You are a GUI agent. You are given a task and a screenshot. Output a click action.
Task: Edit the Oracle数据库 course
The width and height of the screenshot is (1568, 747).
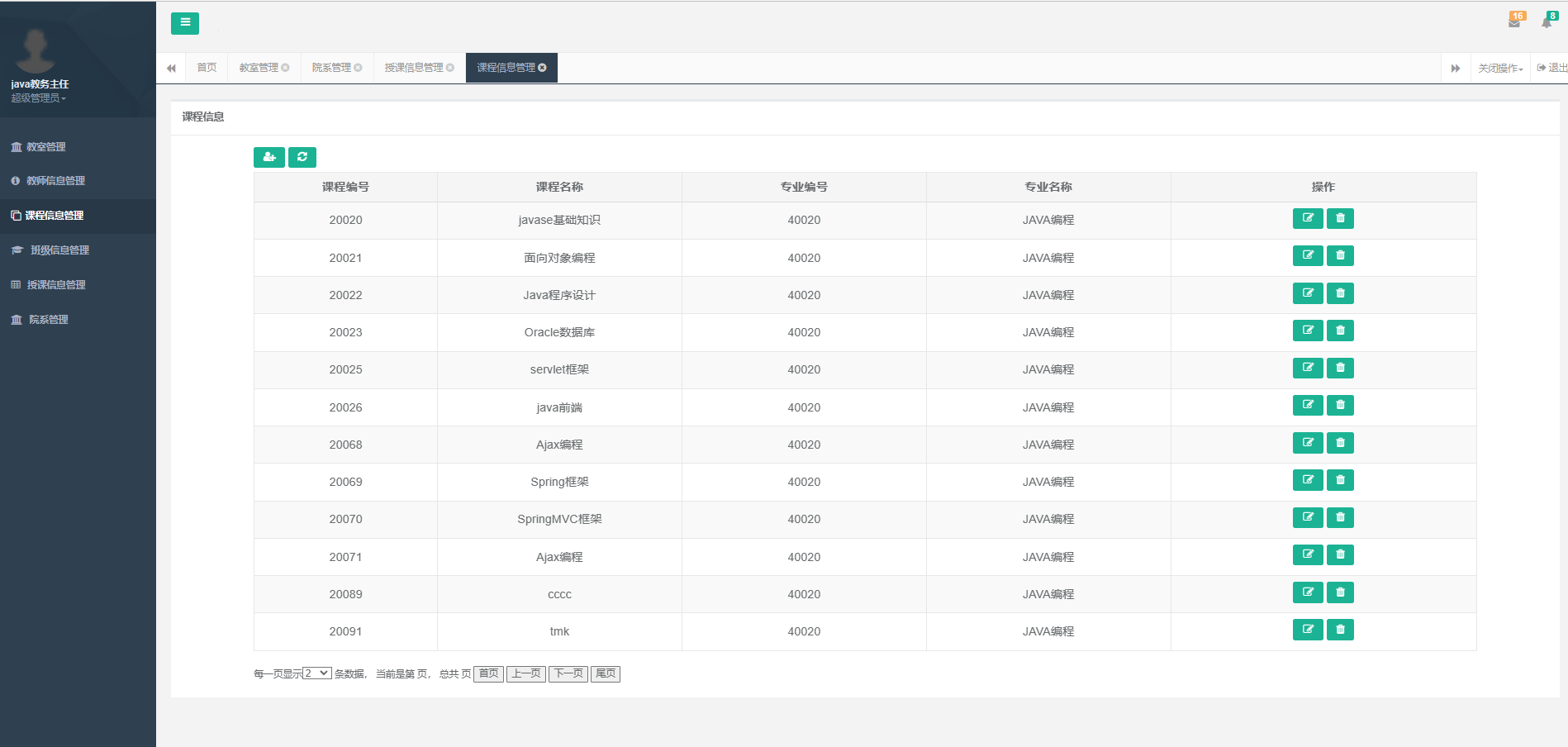[1308, 331]
